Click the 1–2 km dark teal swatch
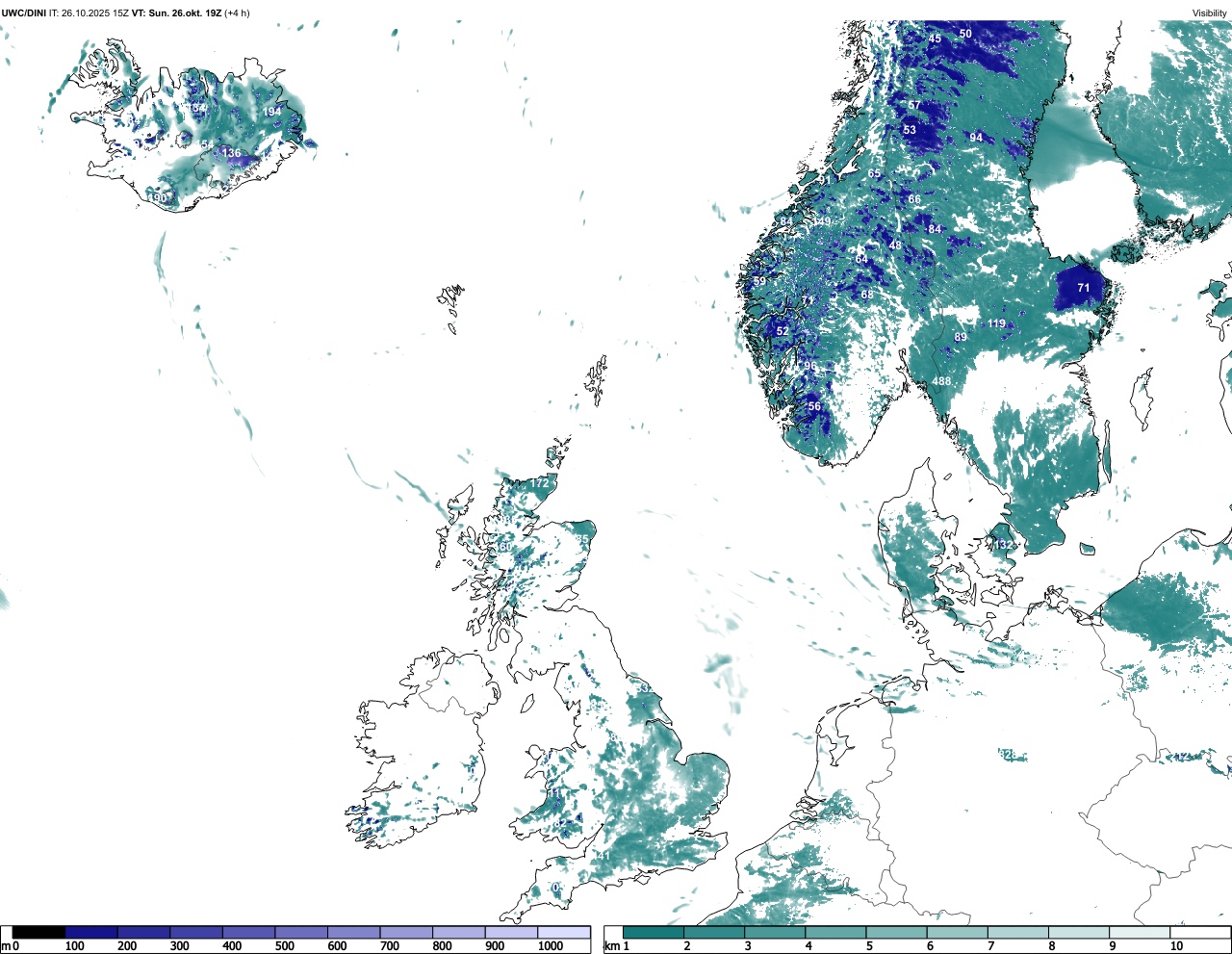 pos(654,932)
